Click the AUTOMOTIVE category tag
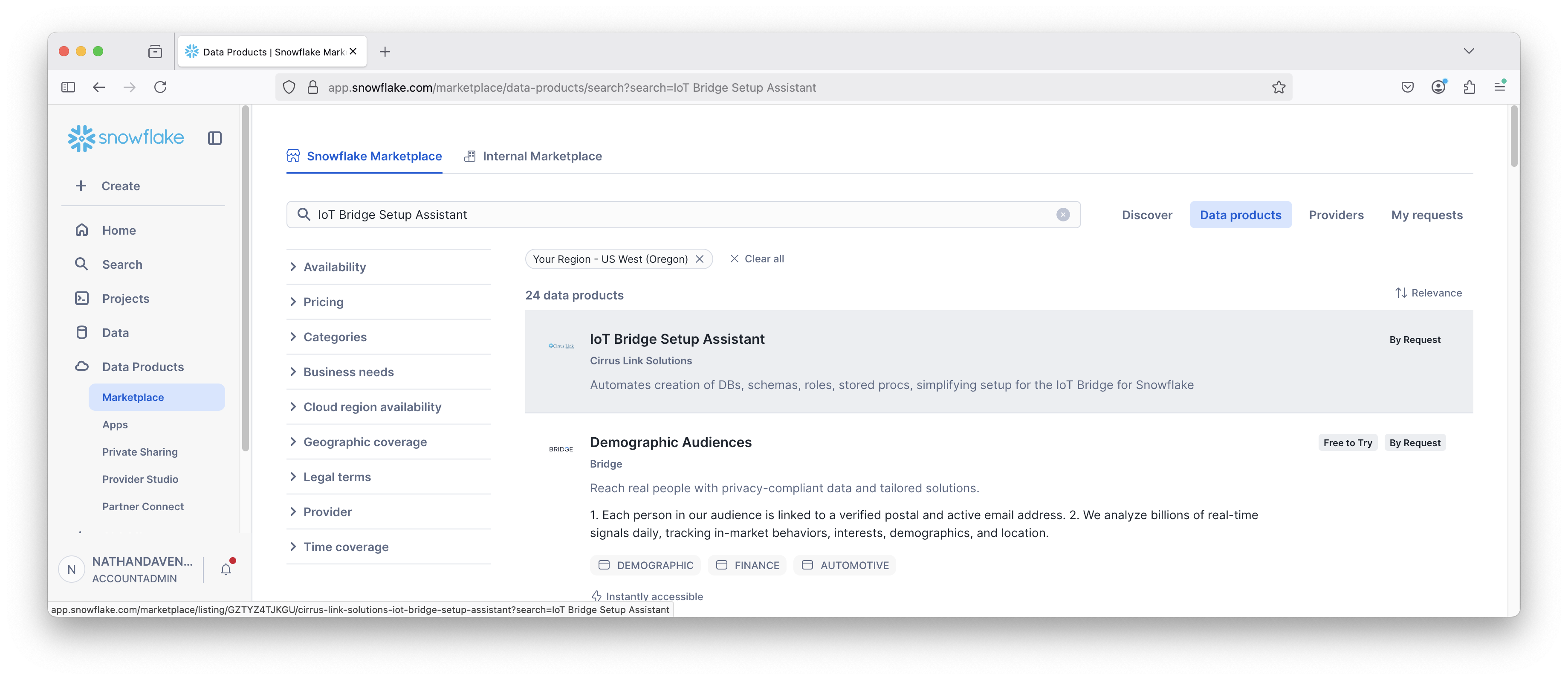This screenshot has width=1568, height=680. [x=844, y=565]
